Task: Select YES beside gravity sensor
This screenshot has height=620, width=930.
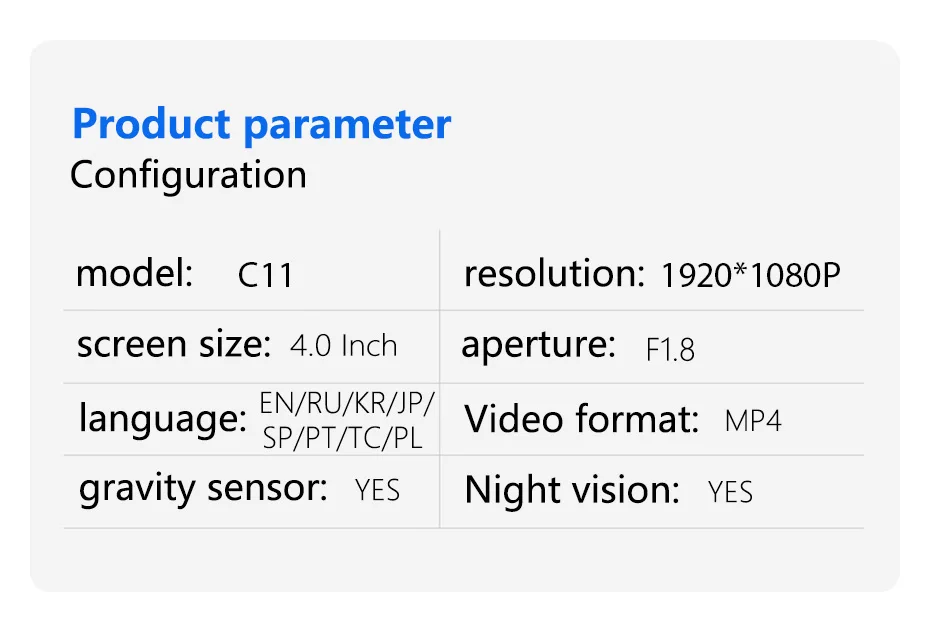Action: (377, 490)
